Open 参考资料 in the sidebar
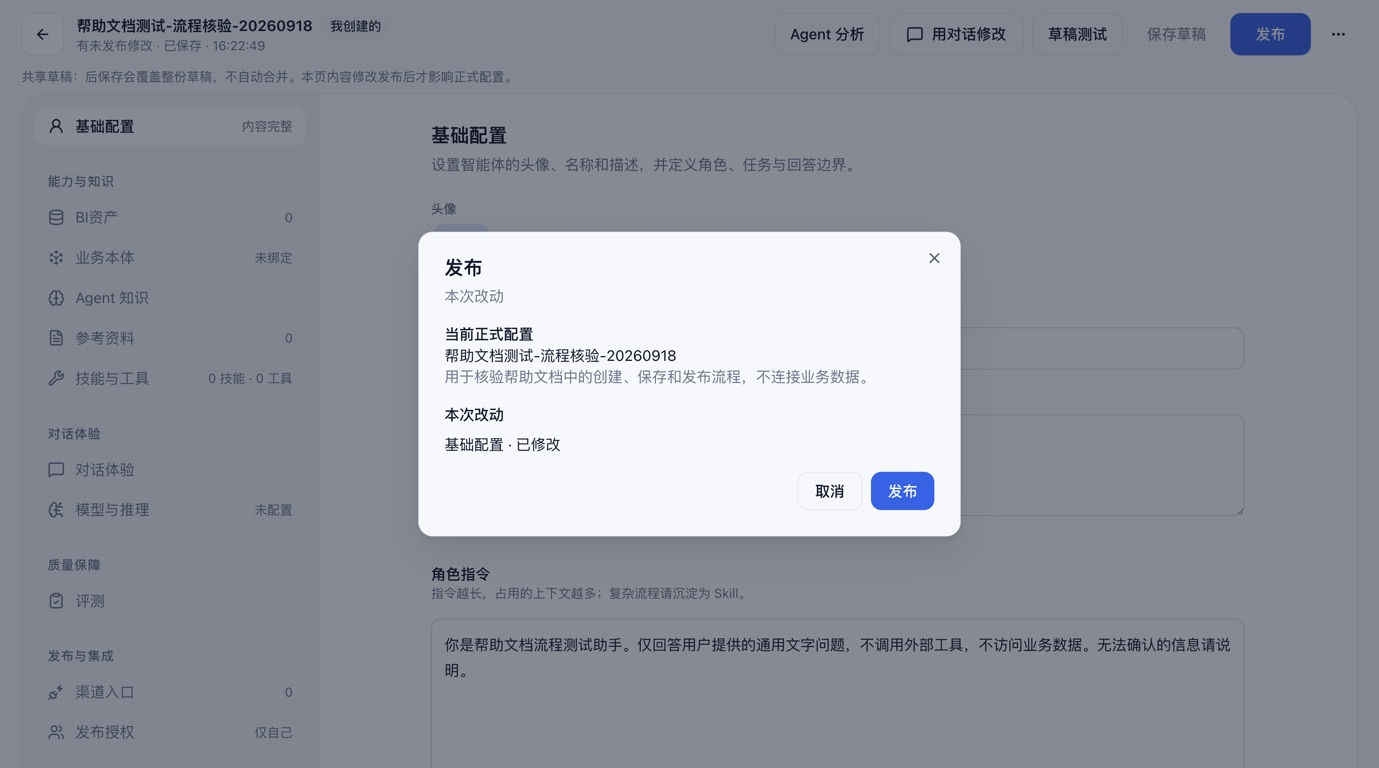 pos(170,338)
